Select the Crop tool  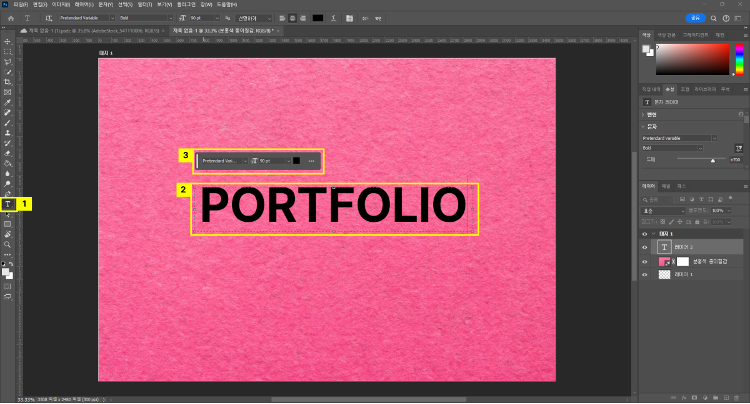[7, 82]
